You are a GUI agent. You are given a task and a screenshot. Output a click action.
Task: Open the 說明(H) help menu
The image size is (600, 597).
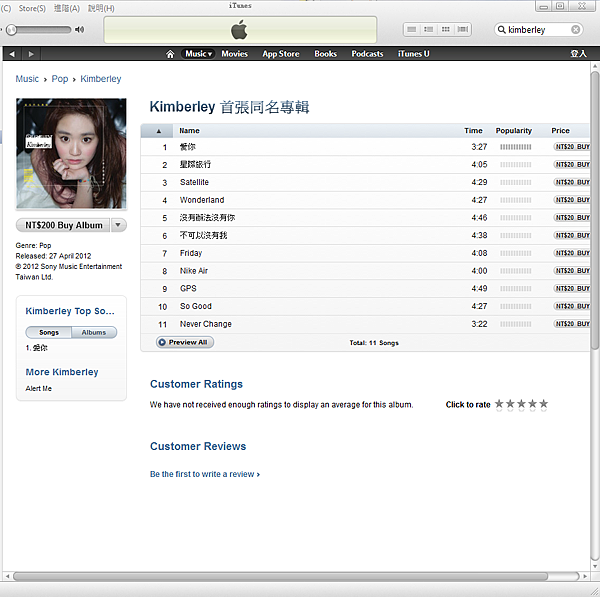101,8
